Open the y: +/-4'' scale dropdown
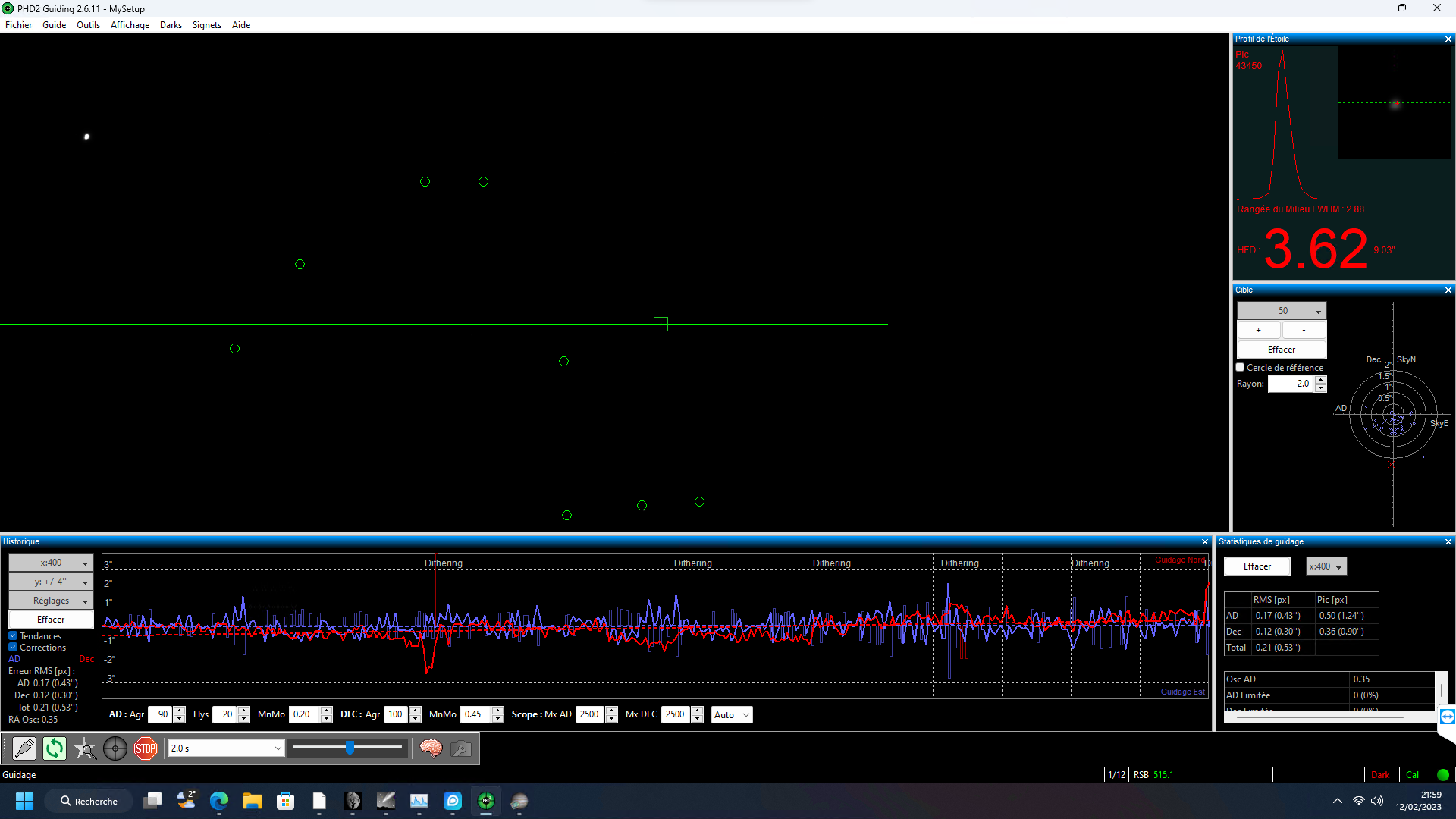1456x819 pixels. pos(51,582)
